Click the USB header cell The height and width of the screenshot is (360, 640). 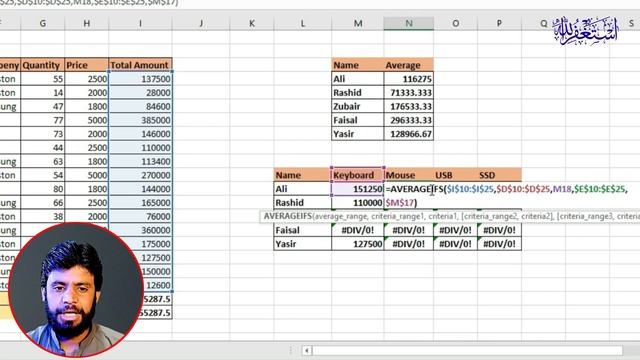[456, 175]
